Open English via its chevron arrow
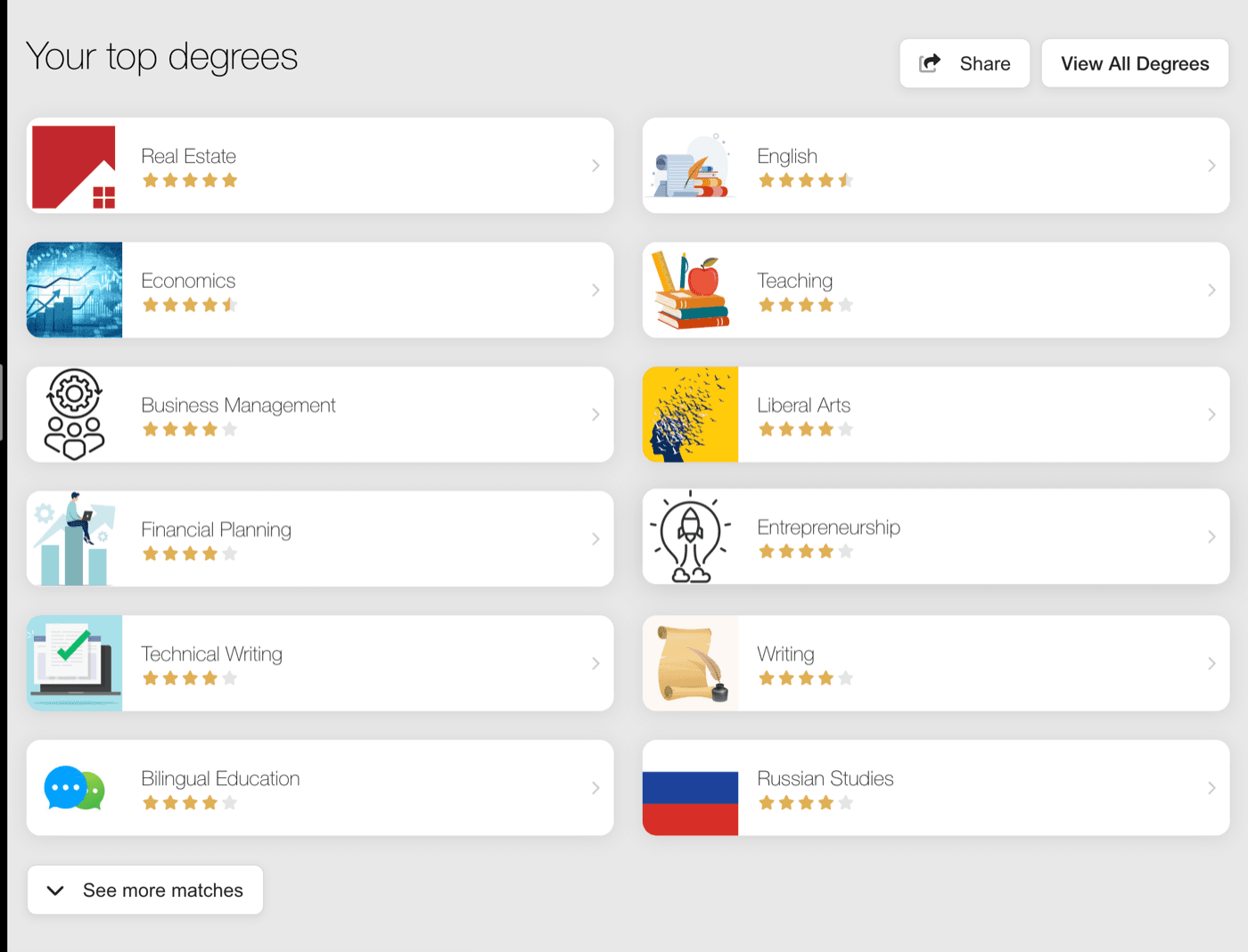 (x=1211, y=166)
